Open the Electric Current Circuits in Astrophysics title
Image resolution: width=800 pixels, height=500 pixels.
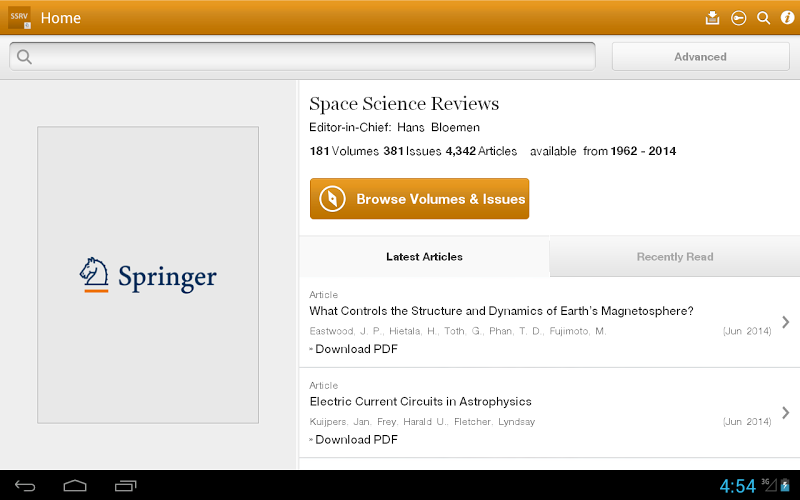point(420,401)
